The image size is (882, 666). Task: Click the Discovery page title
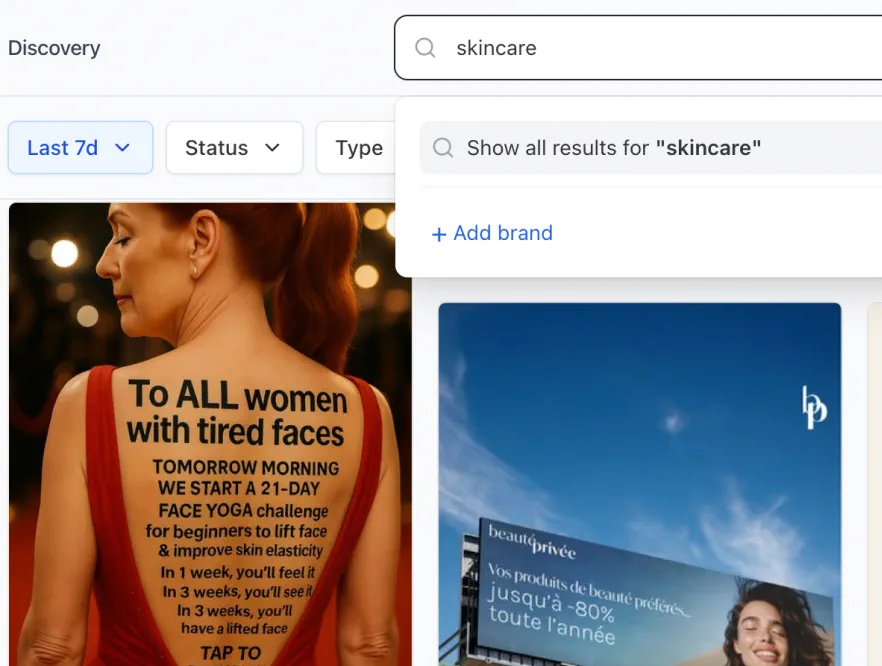54,48
